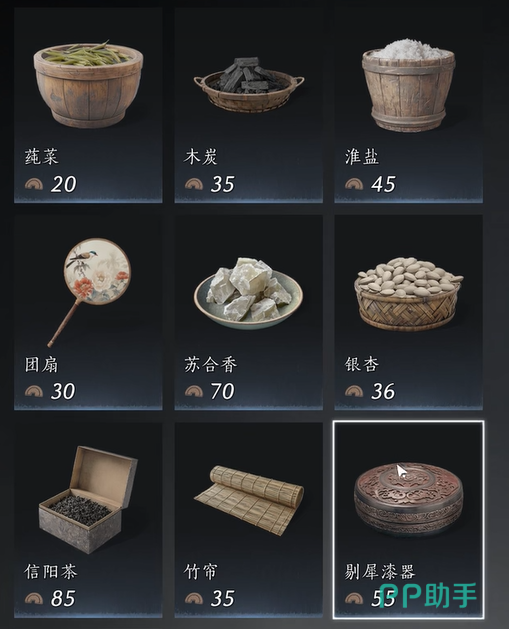The image size is (509, 629).
Task: Click the 银杏 ginkgo nut basket
Action: [408, 294]
